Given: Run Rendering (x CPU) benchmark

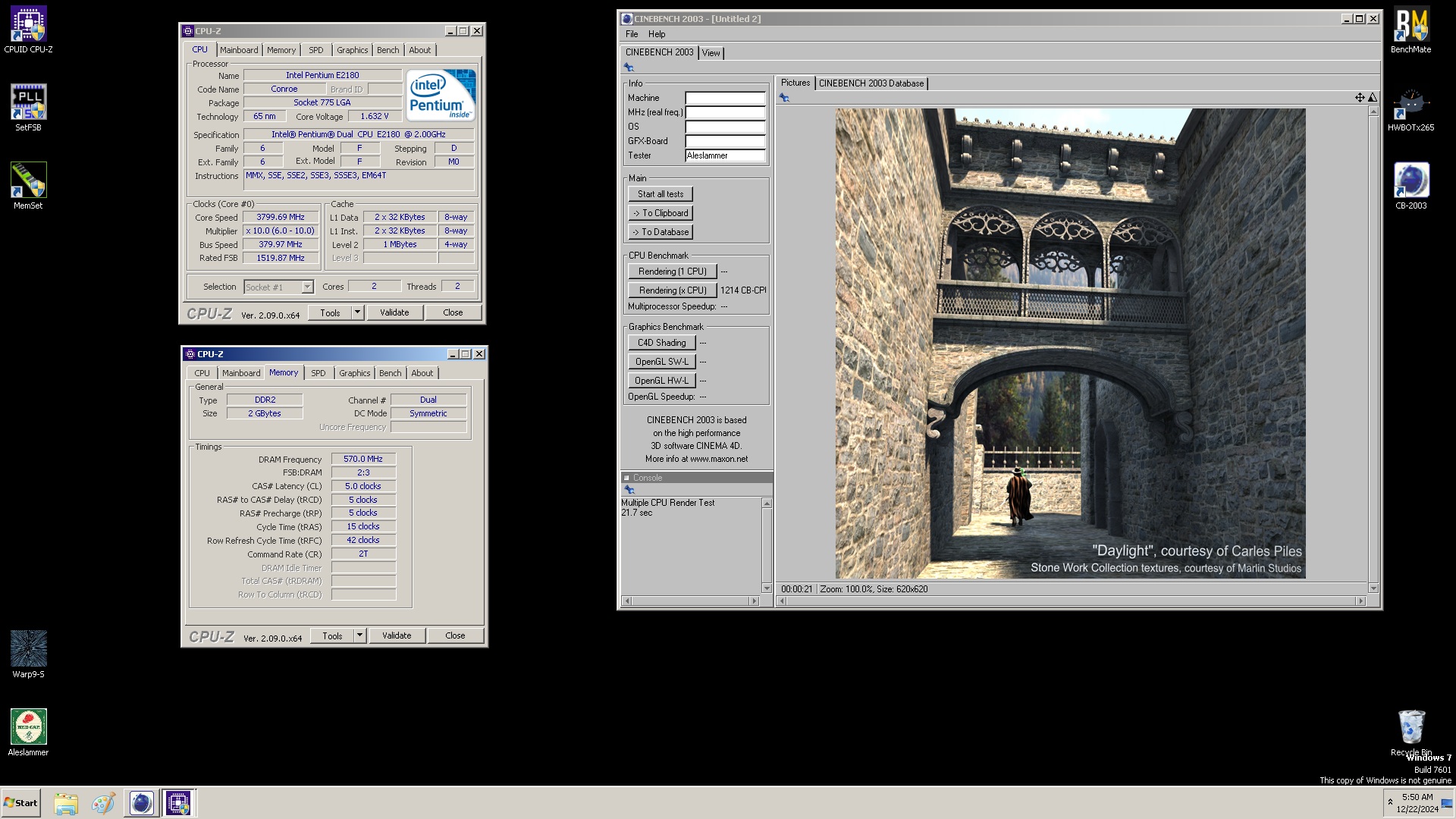Looking at the screenshot, I should [x=672, y=290].
